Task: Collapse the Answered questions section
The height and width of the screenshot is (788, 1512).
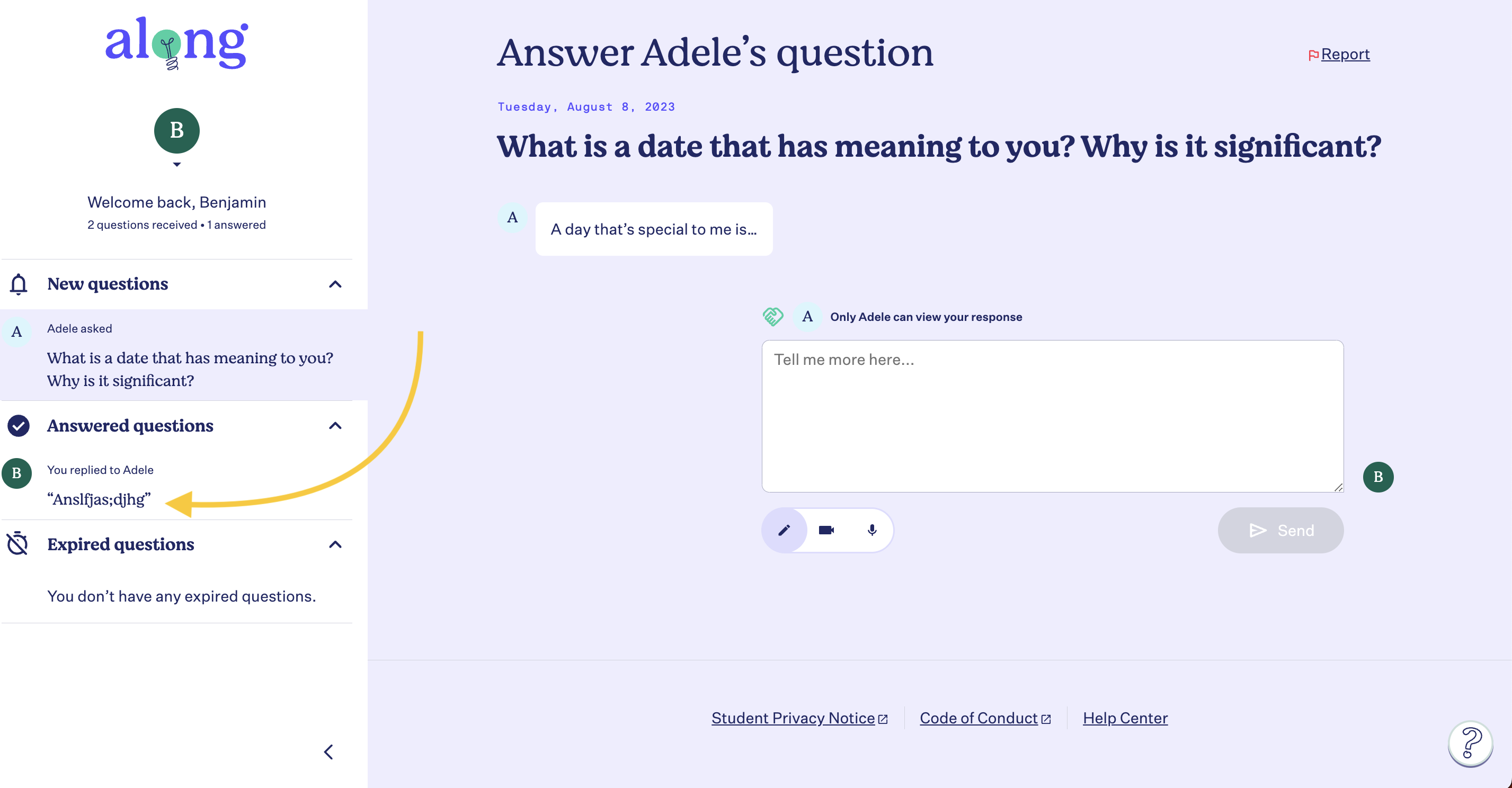Action: (335, 425)
